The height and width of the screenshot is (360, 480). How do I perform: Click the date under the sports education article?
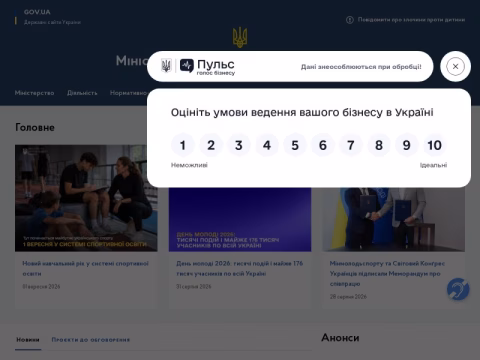(x=41, y=286)
